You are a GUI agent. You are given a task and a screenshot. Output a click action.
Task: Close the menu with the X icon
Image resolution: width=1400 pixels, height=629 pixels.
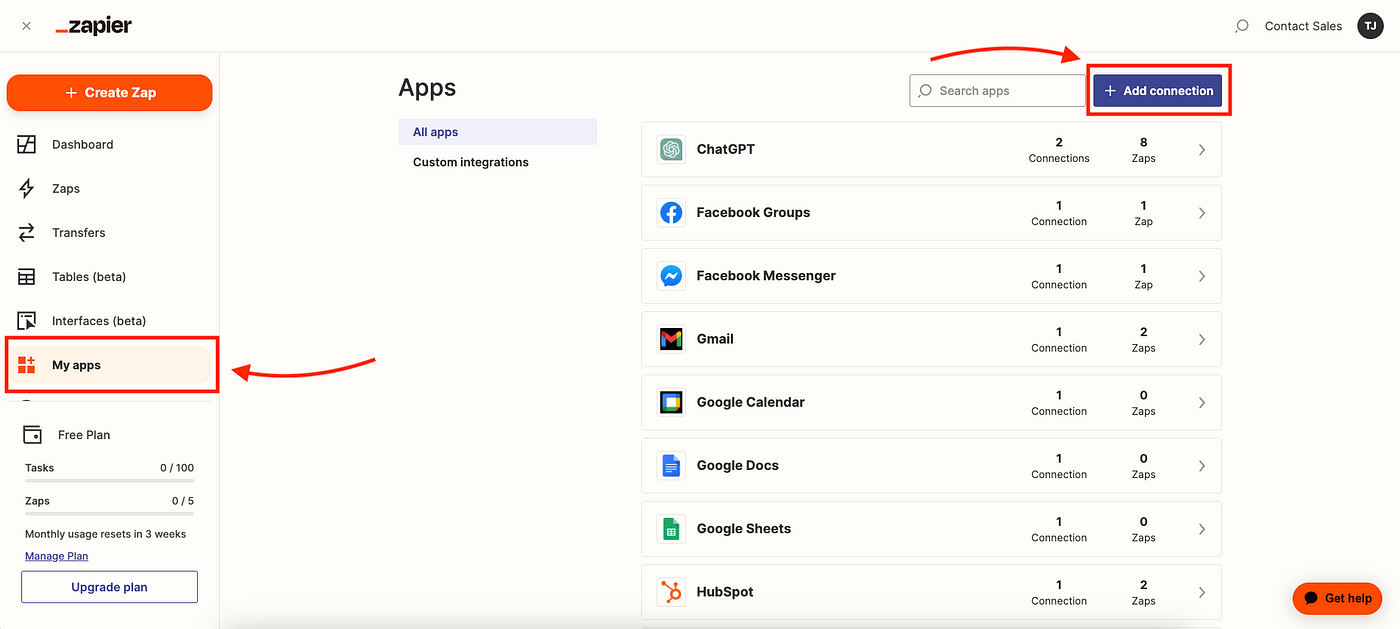coord(26,26)
